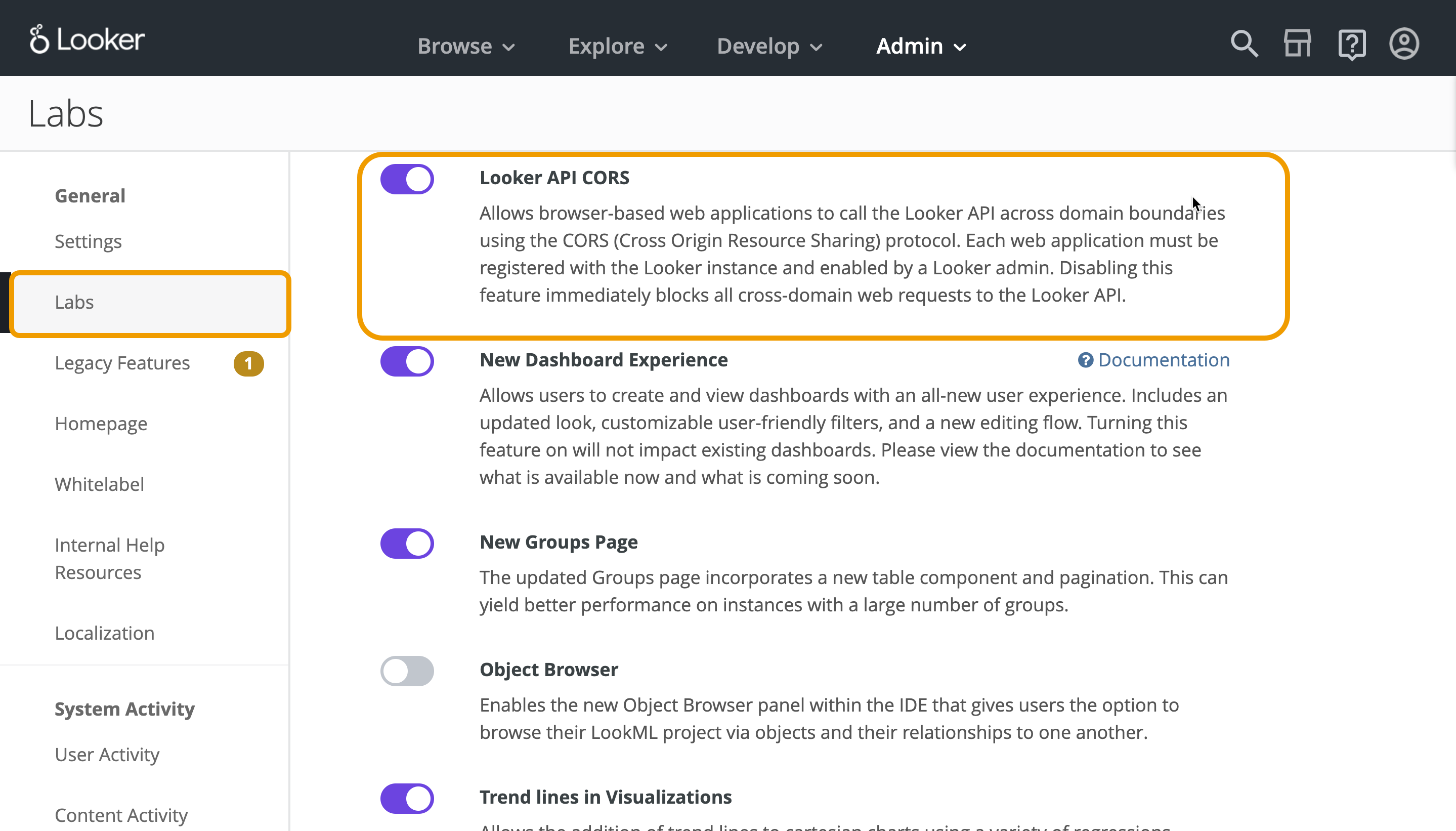1456x831 pixels.
Task: Open the Admin dropdown menu
Action: coord(921,46)
